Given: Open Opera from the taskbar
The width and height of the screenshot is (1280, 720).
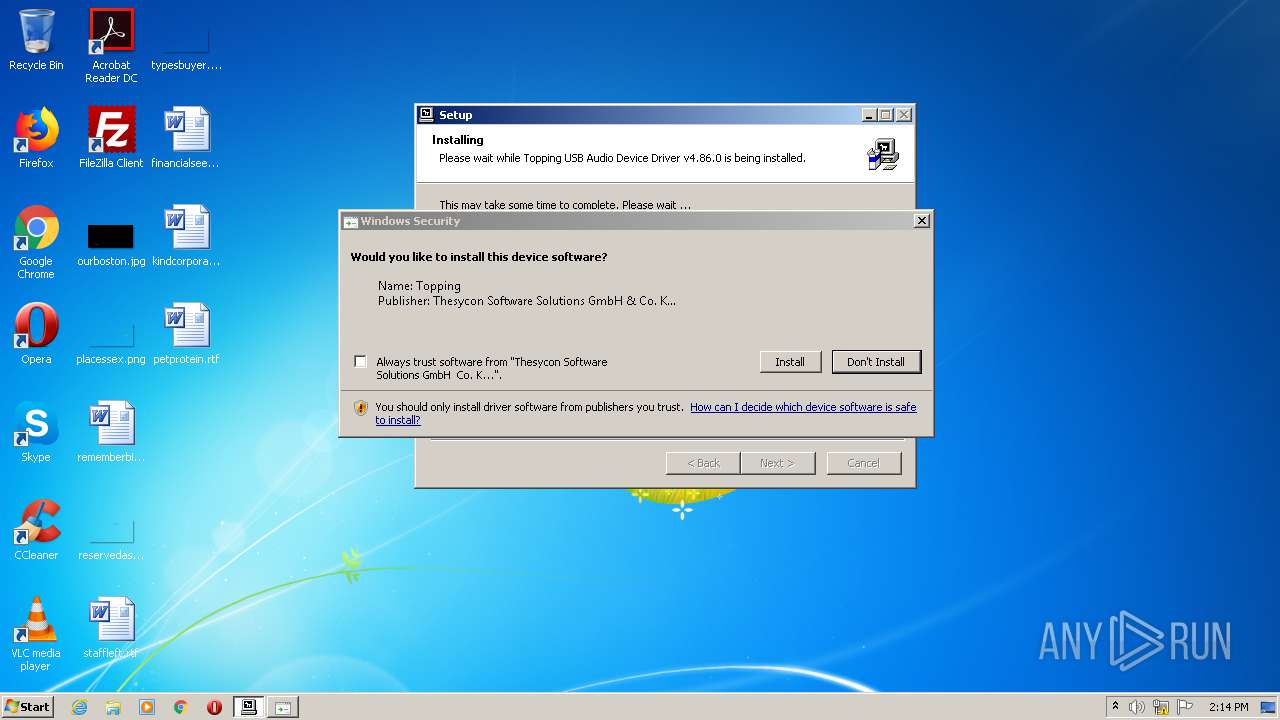Looking at the screenshot, I should pos(214,707).
